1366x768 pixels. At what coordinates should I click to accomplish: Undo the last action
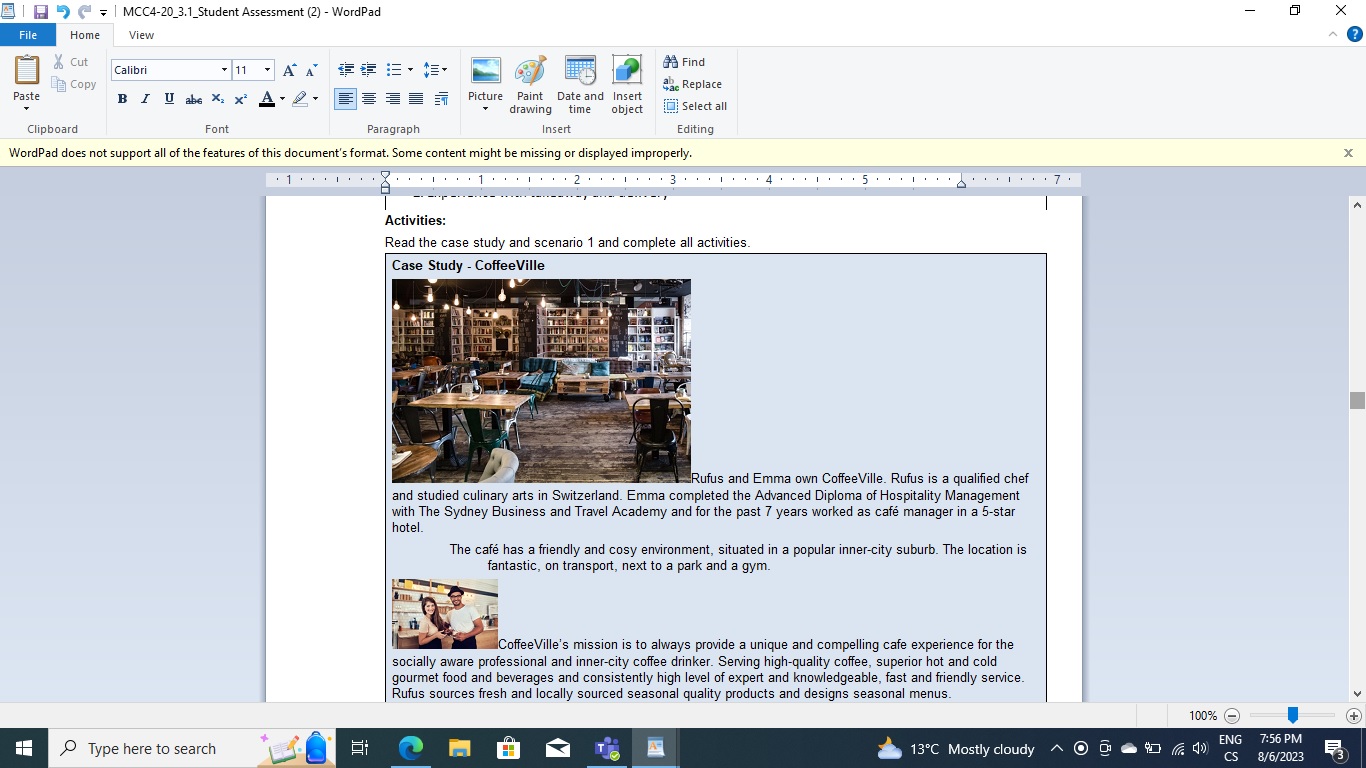(x=62, y=11)
